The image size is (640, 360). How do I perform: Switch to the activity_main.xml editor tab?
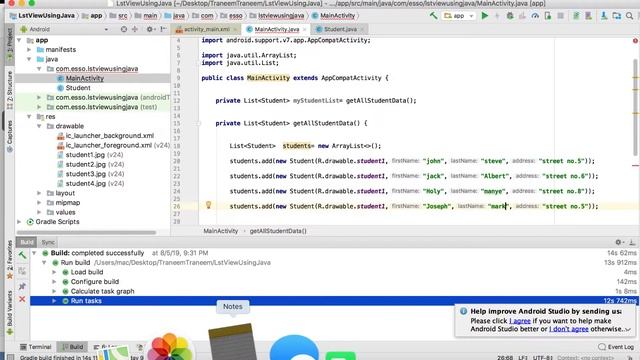[x=207, y=29]
